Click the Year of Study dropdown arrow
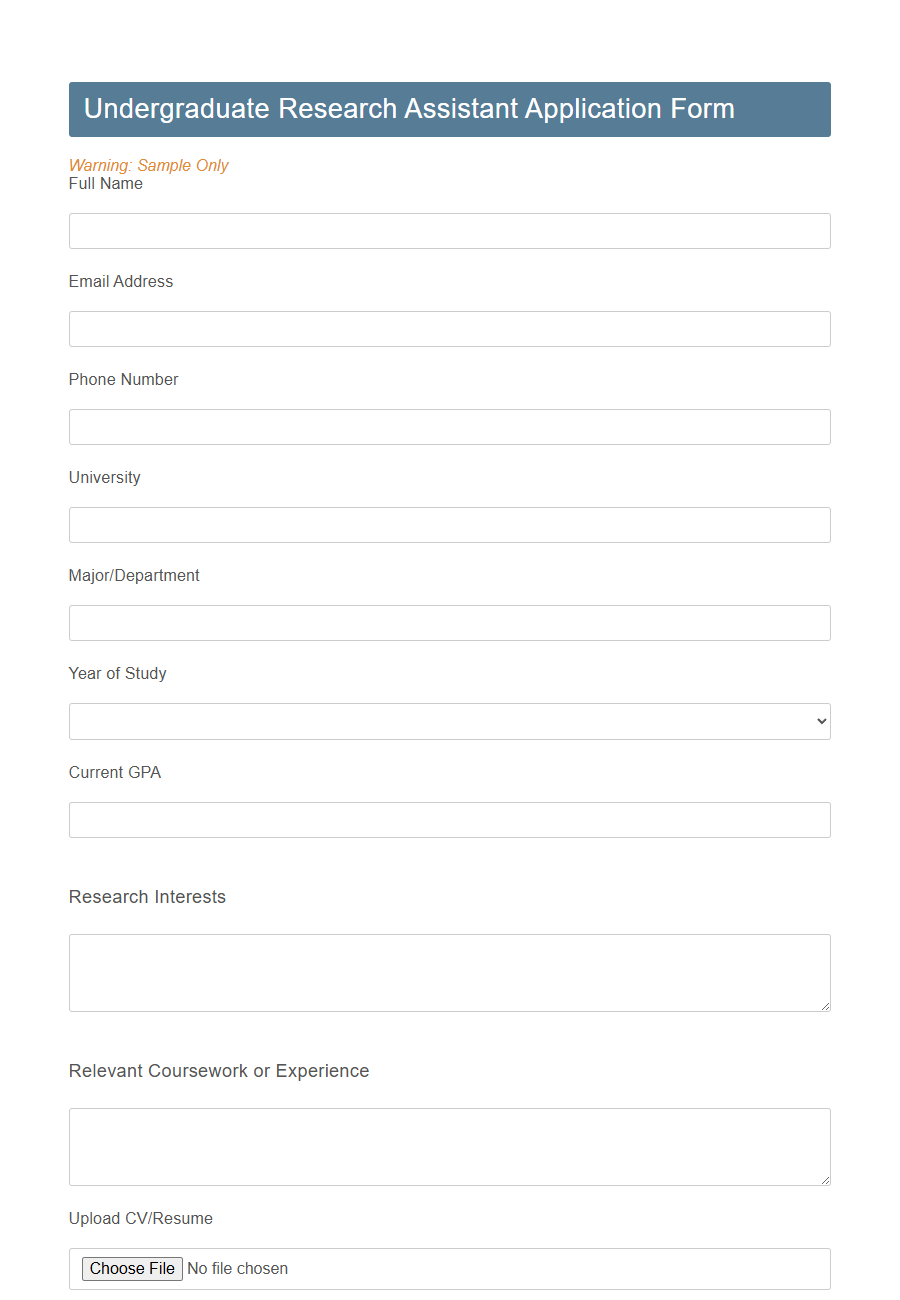Screen dimensions: 900x1300 820,721
